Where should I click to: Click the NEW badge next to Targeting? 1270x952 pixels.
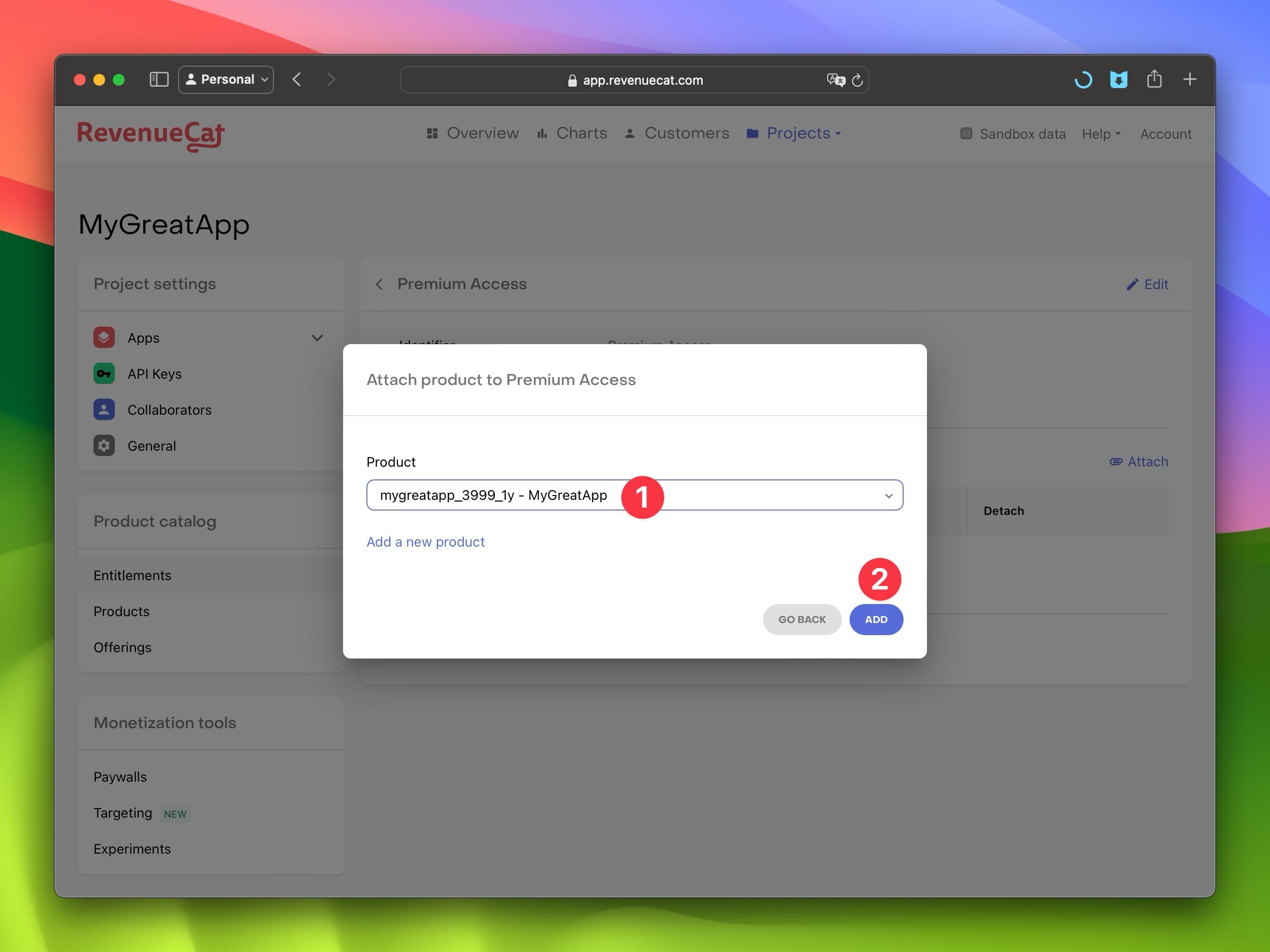[175, 814]
